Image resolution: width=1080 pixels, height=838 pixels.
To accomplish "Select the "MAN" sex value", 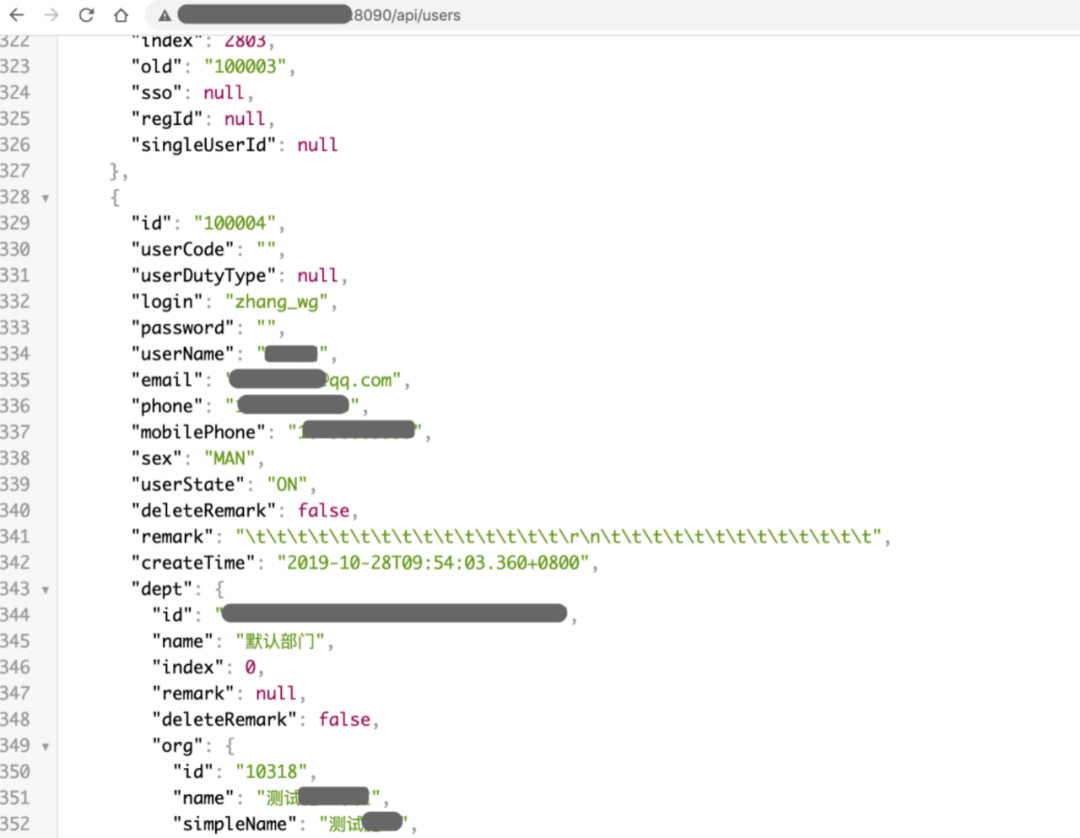I will [229, 459].
